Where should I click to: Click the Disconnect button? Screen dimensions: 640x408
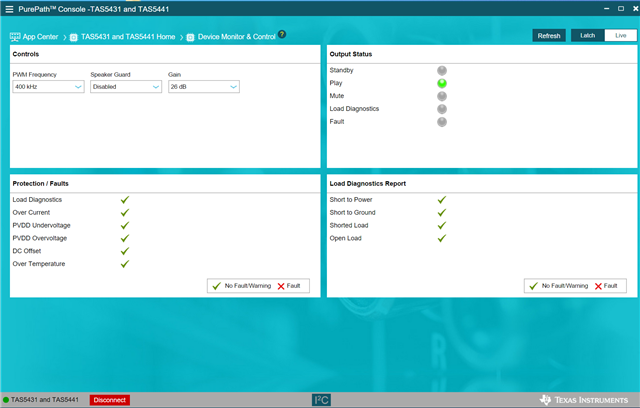pyautogui.click(x=110, y=400)
